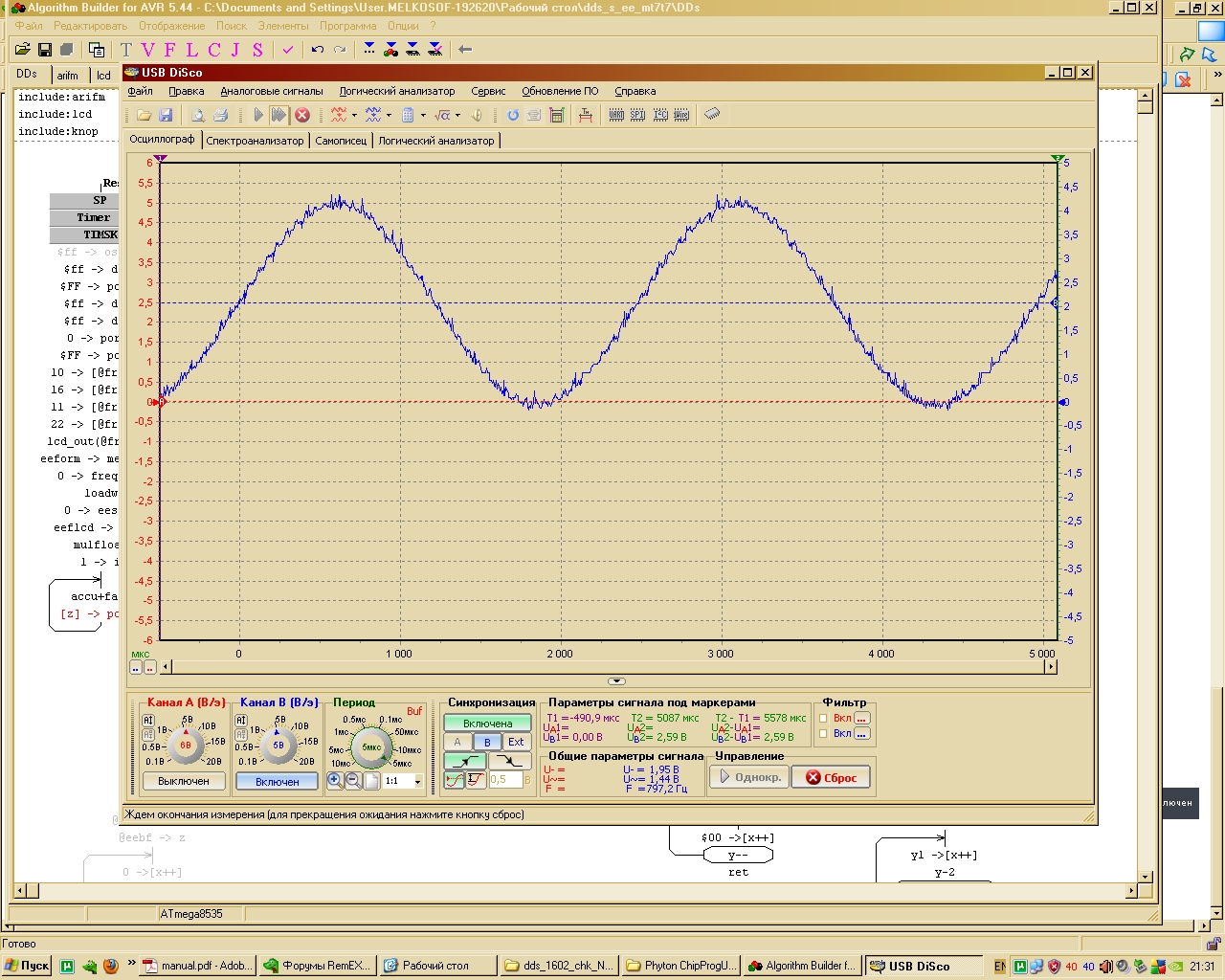Toggle Канал A Выключен button
1225x980 pixels.
coord(184,782)
